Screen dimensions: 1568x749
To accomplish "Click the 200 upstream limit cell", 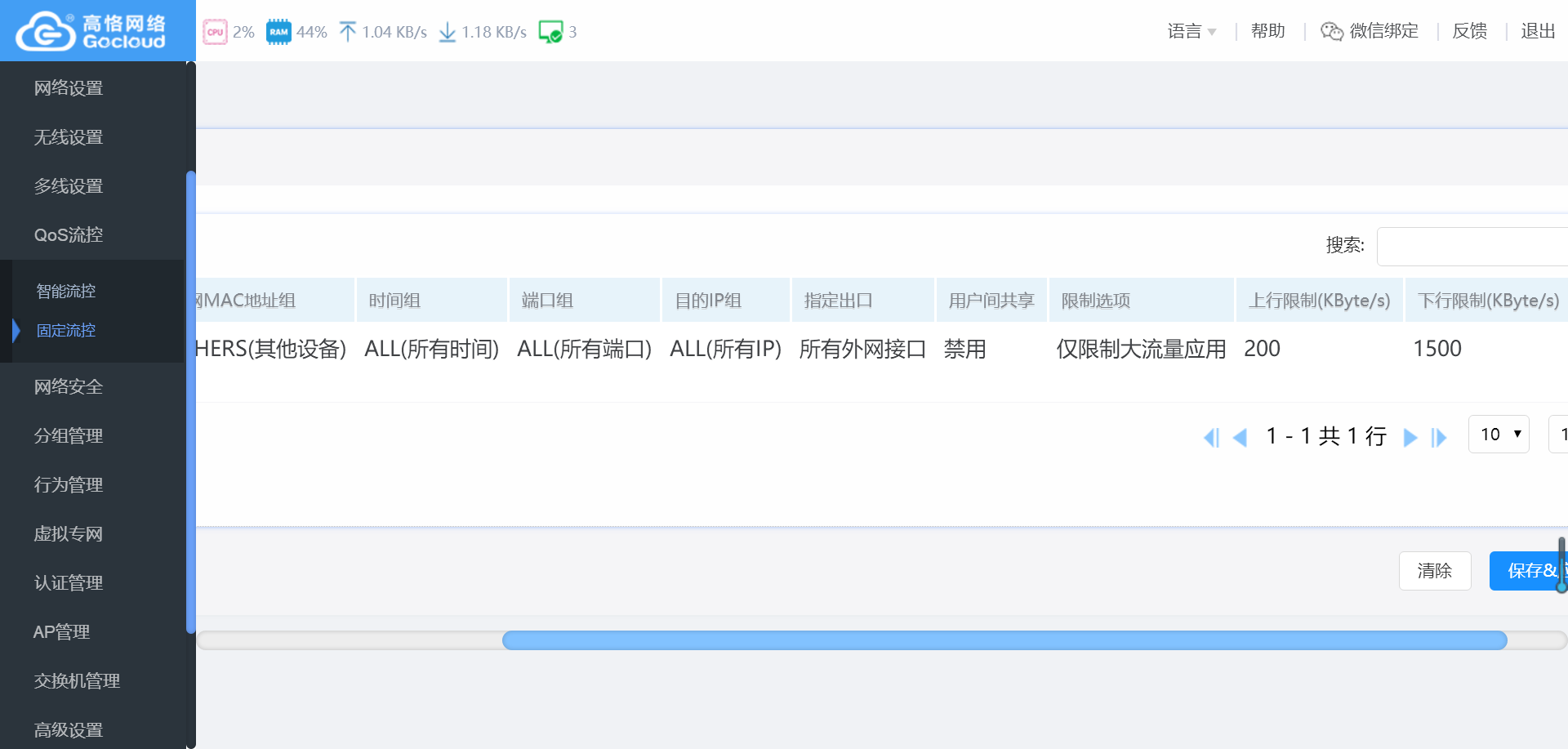I will [x=1263, y=349].
